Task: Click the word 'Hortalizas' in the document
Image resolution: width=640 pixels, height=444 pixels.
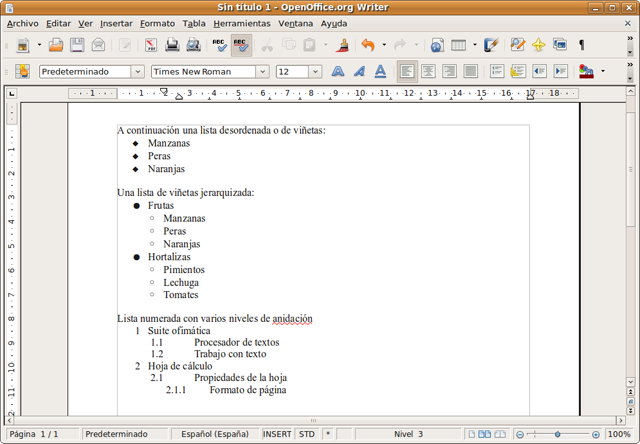Action: point(169,257)
